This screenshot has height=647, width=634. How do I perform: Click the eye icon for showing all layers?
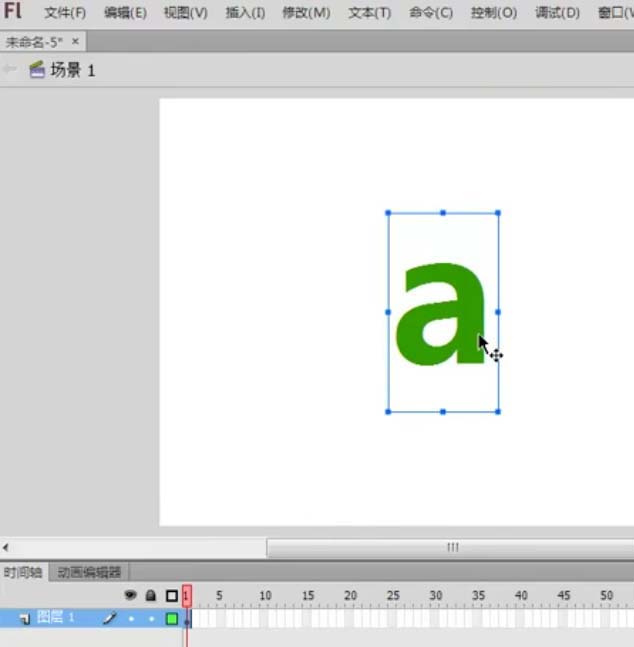[x=130, y=595]
